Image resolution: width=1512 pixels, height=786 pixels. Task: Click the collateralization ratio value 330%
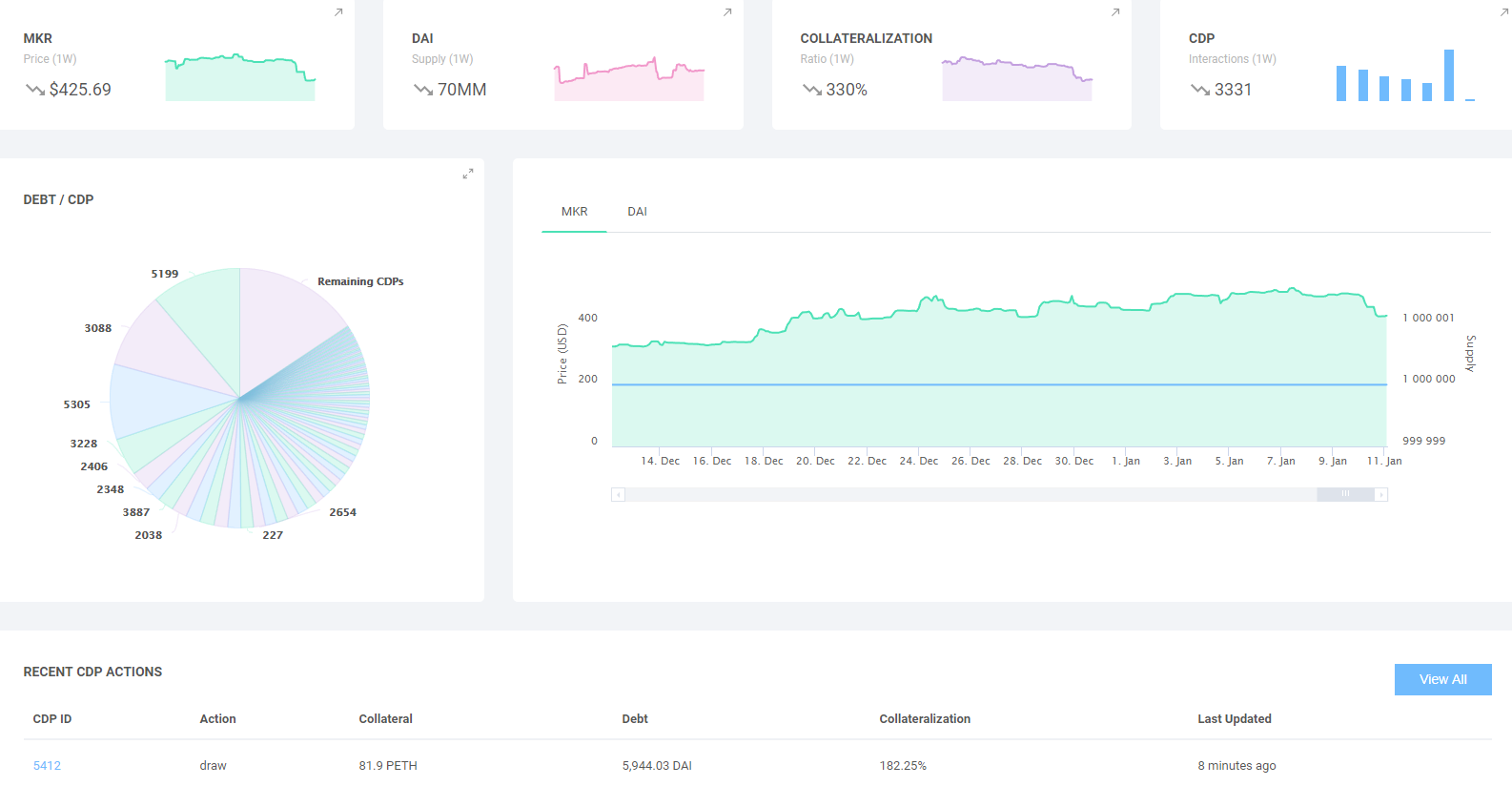click(x=847, y=90)
